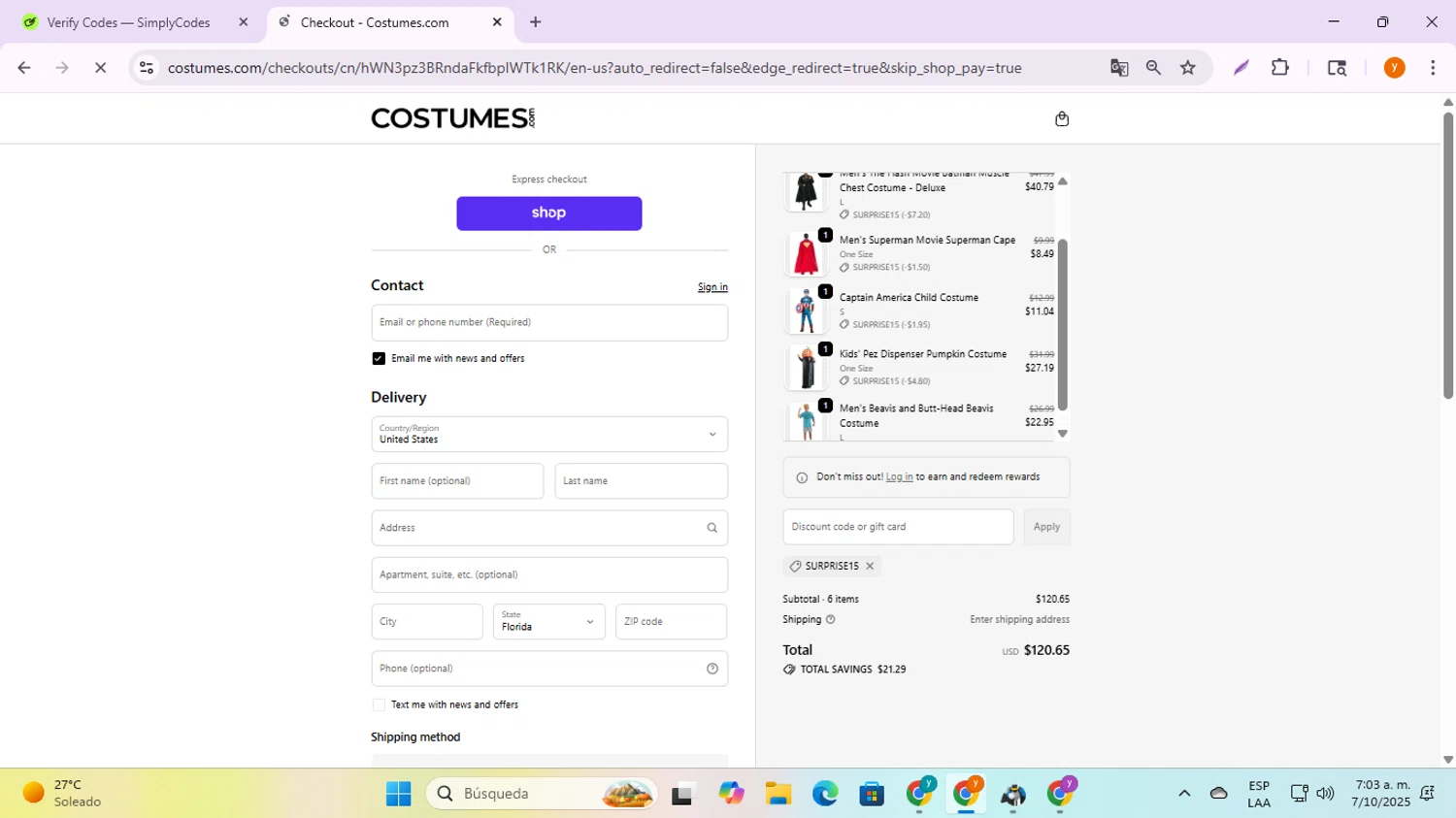Close the Verify Codes tab

coord(244,22)
